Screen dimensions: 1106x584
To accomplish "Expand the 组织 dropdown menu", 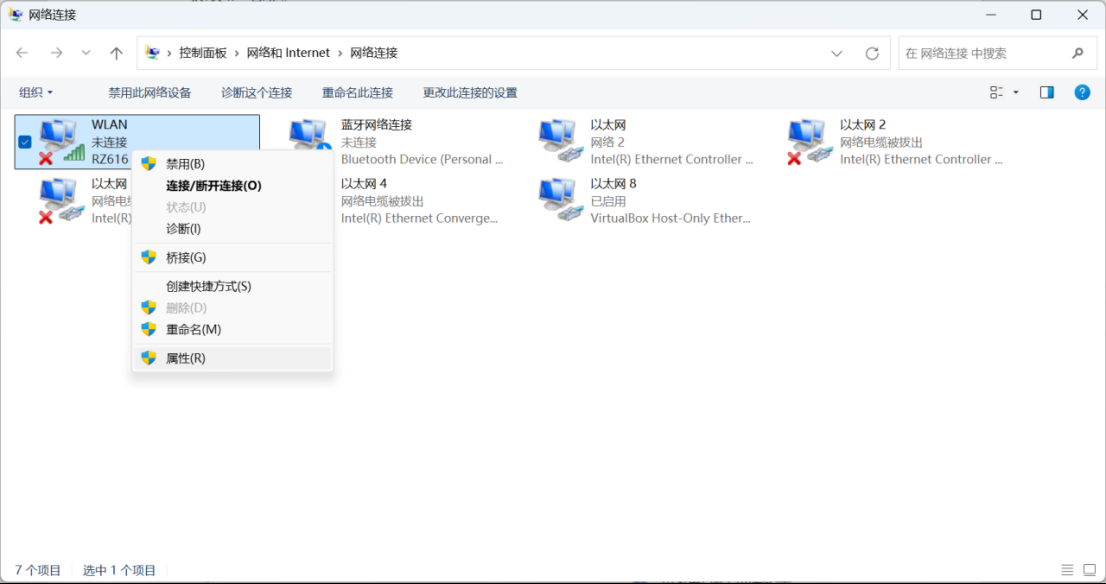I will [36, 92].
